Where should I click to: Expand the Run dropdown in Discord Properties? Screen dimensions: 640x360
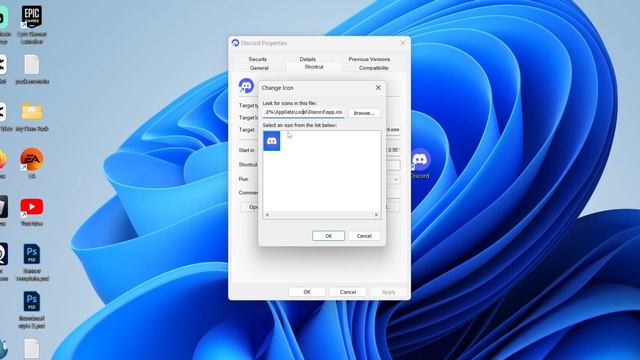coord(395,180)
